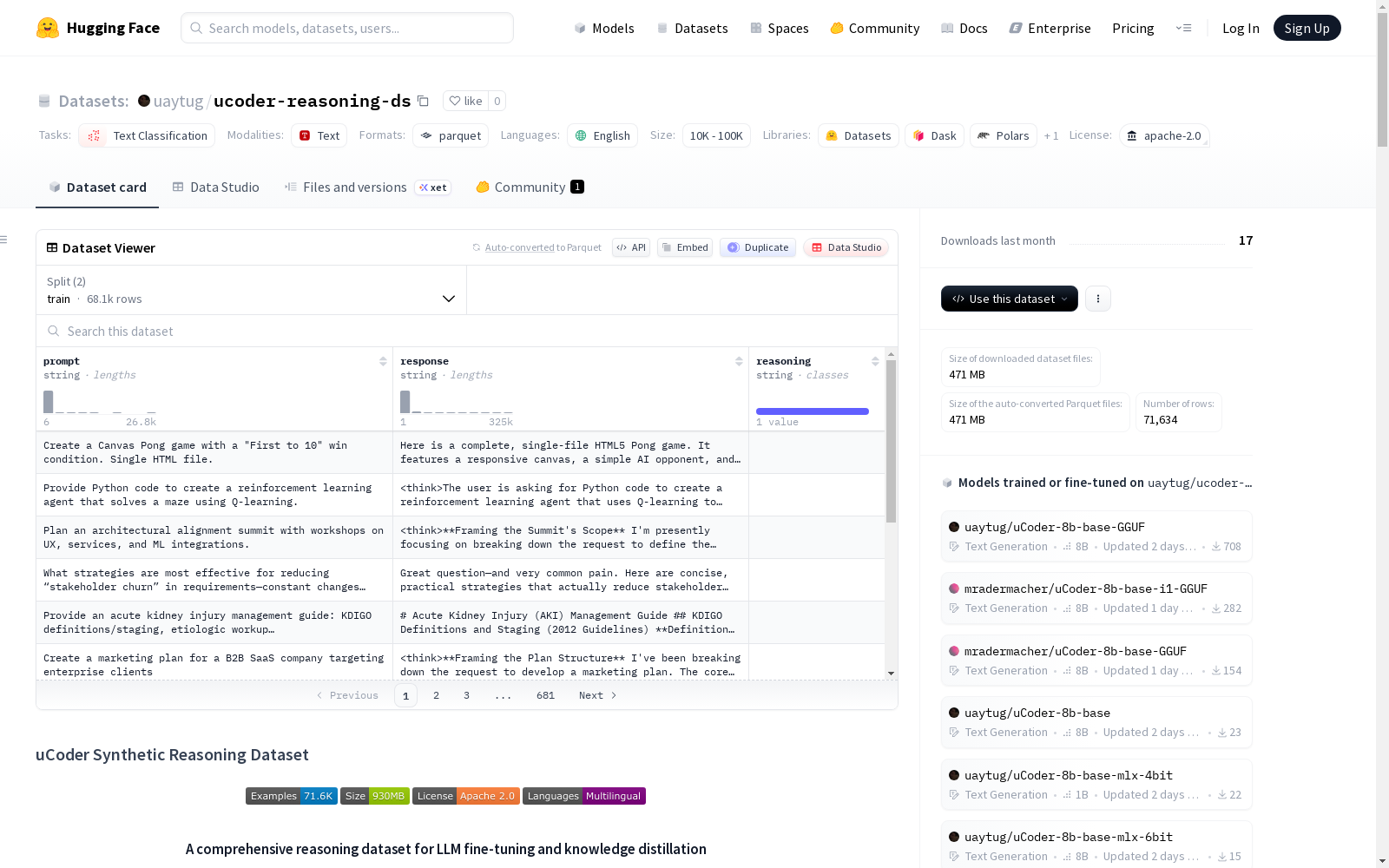Open the three-dot dataset options menu
The width and height of the screenshot is (1389, 868).
[1098, 299]
